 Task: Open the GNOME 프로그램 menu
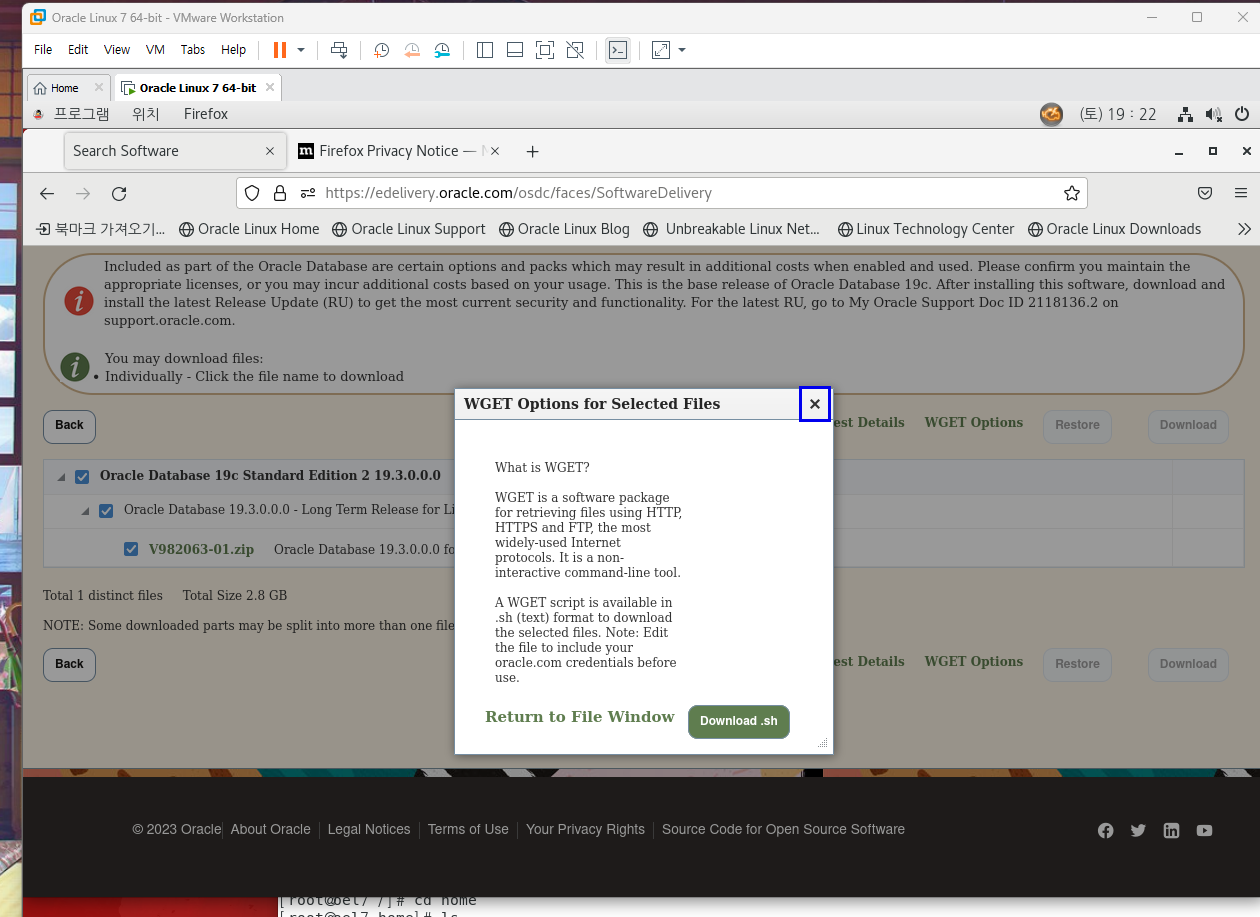pos(81,114)
